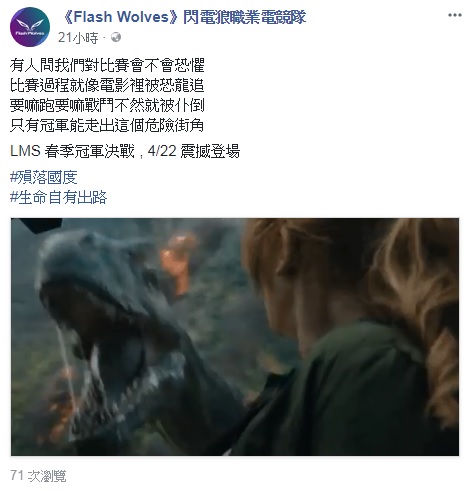Click the line 只有冠軍能走出這個危險街角
Viewport: 471px width, 491px height.
[x=107, y=125]
